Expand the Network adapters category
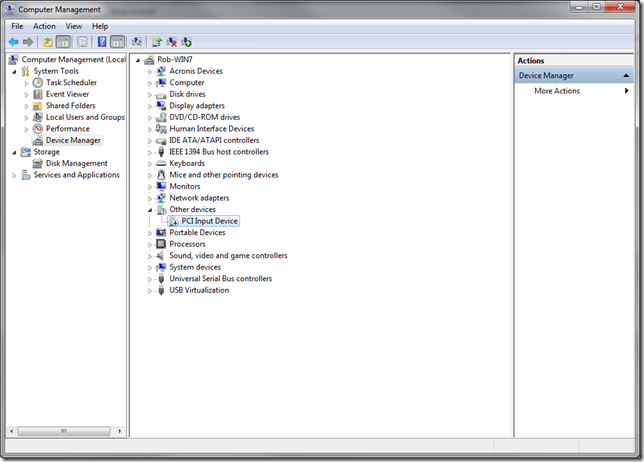The image size is (644, 462). coord(150,198)
